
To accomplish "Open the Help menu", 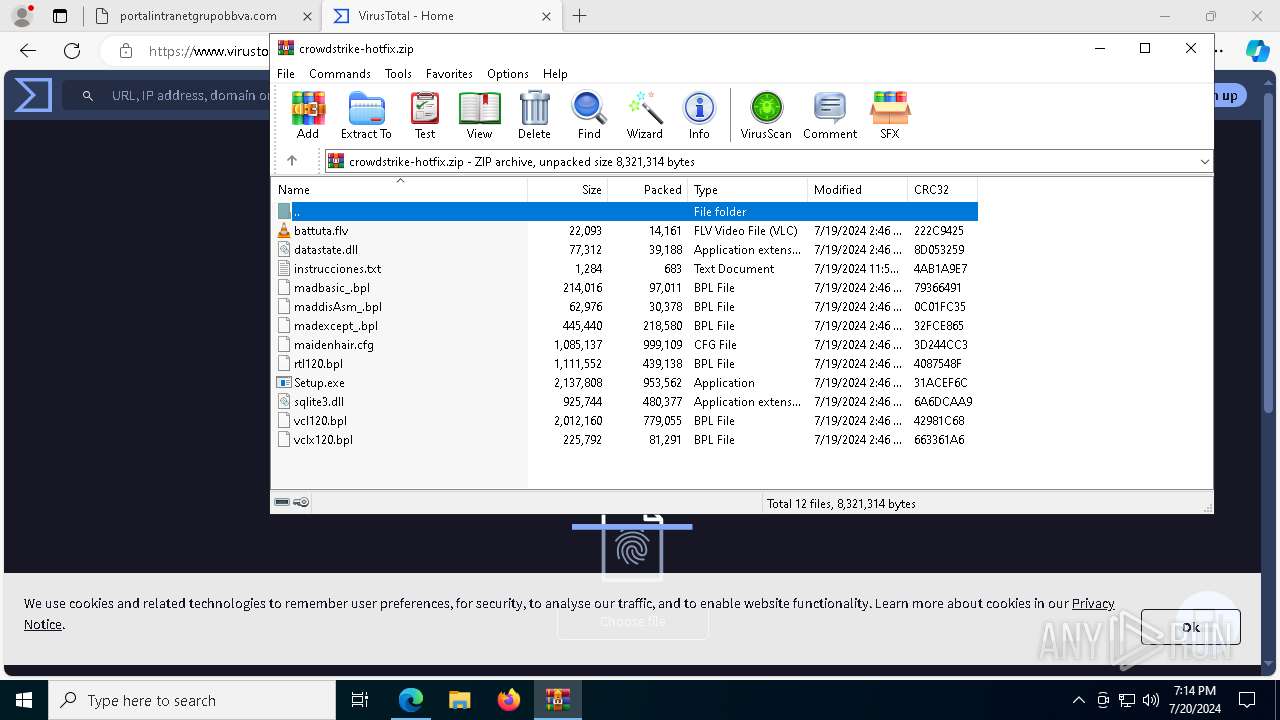I will [555, 74].
